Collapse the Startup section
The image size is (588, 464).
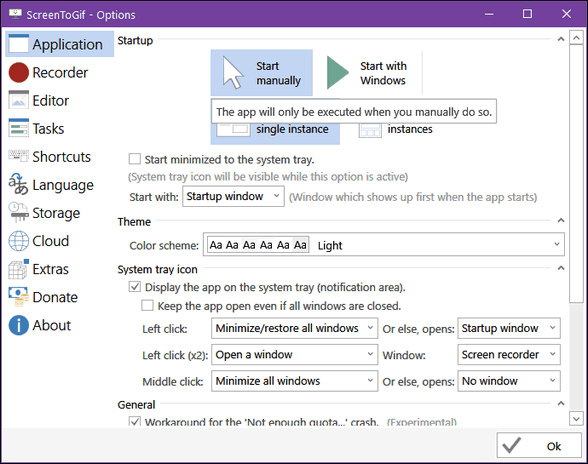(561, 39)
